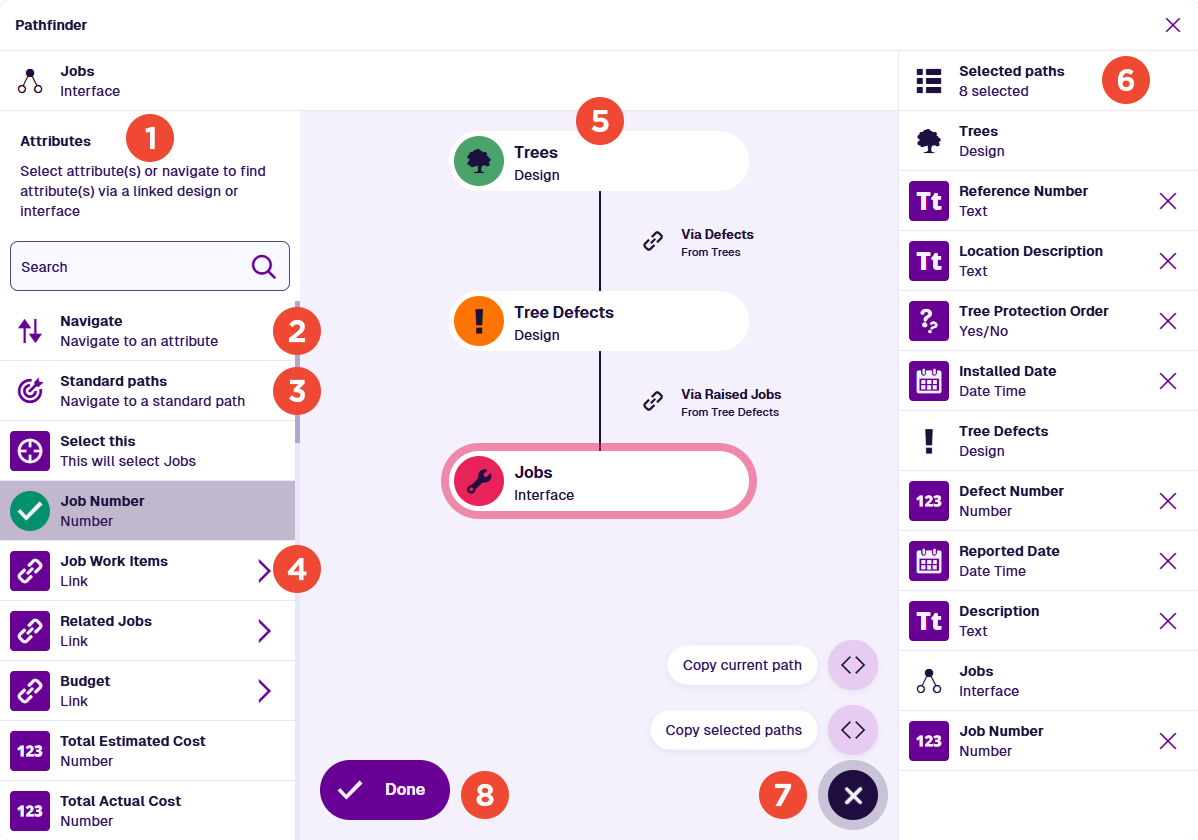The image size is (1198, 840).
Task: Click the Standard paths target icon
Action: pyautogui.click(x=30, y=391)
